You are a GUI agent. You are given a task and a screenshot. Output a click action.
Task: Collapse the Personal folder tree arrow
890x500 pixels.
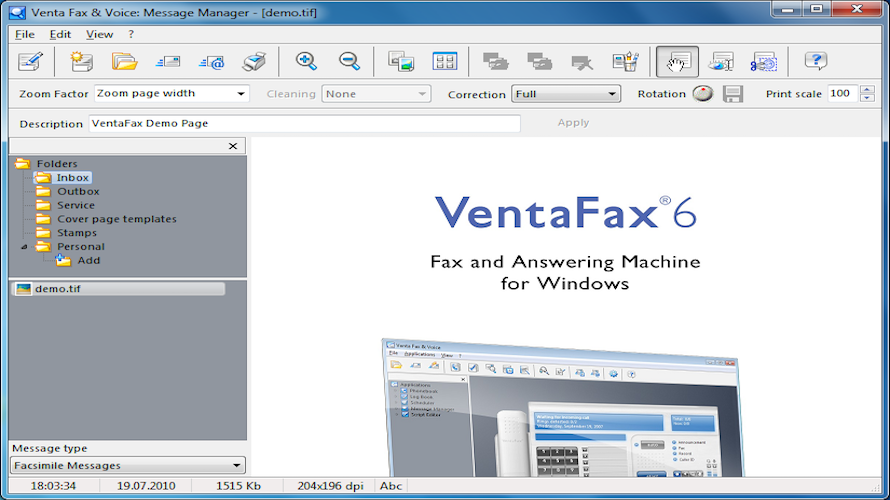coord(24,247)
